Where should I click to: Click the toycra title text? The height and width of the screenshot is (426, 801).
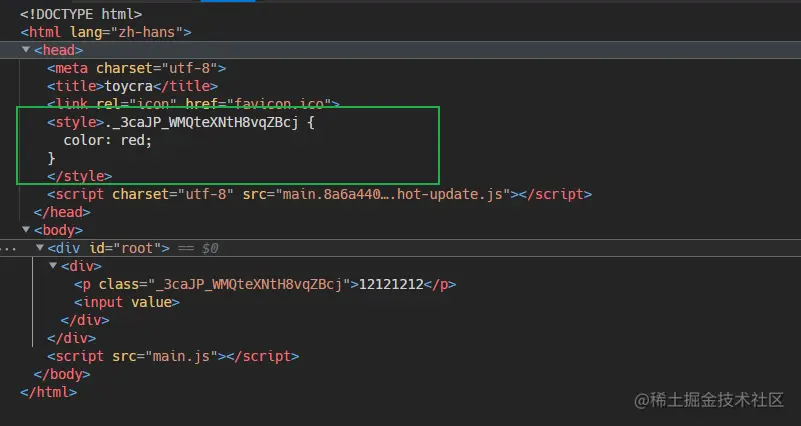pos(129,86)
